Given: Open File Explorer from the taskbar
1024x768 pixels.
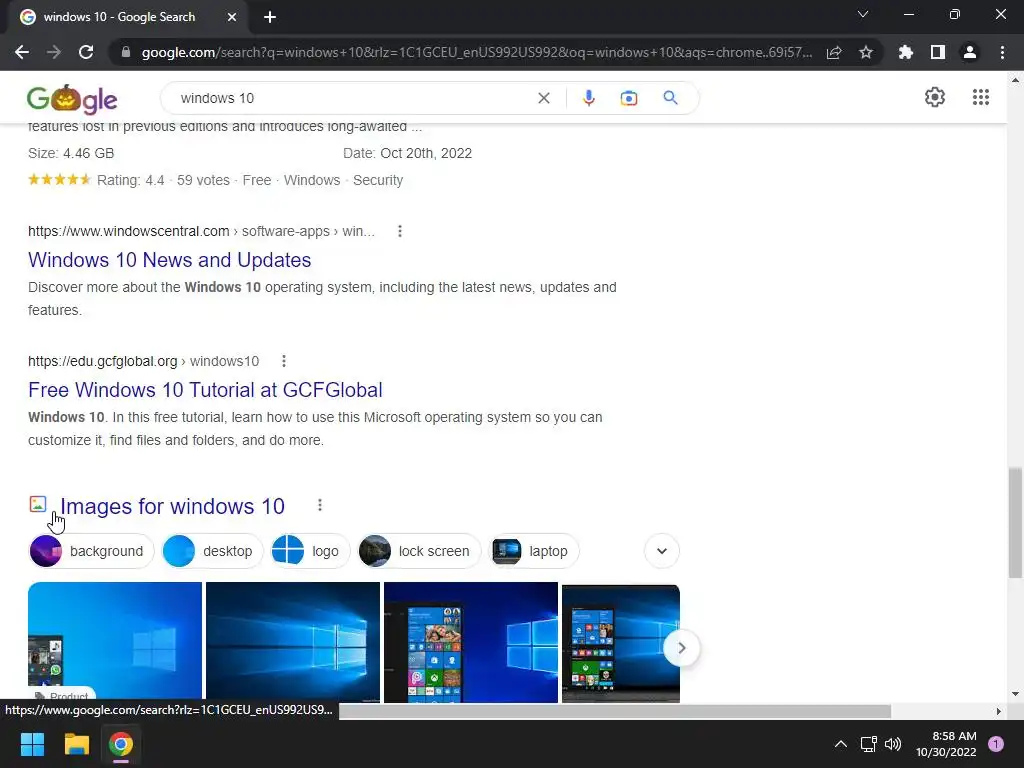Looking at the screenshot, I should click(76, 744).
